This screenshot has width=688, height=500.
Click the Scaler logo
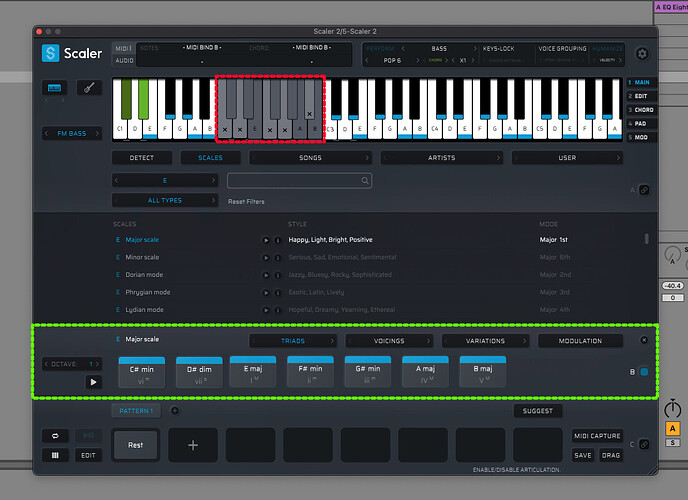tap(72, 54)
